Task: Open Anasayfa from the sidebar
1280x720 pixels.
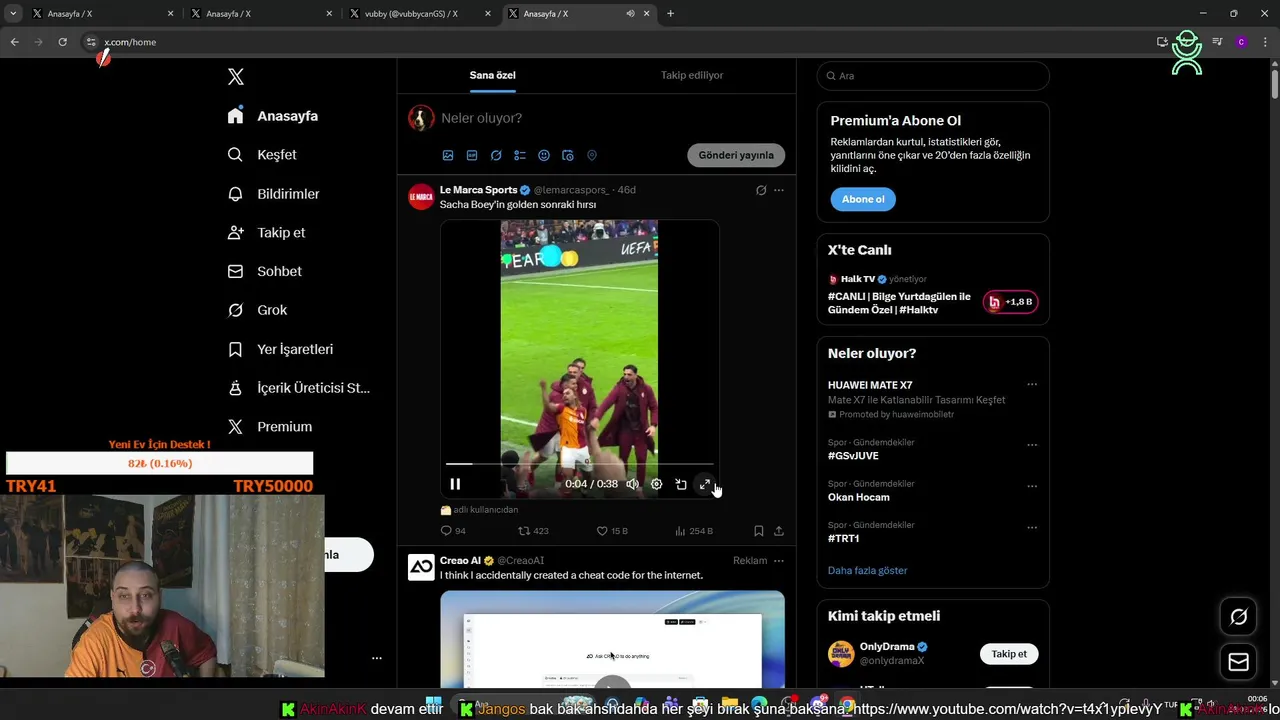Action: 272,116
